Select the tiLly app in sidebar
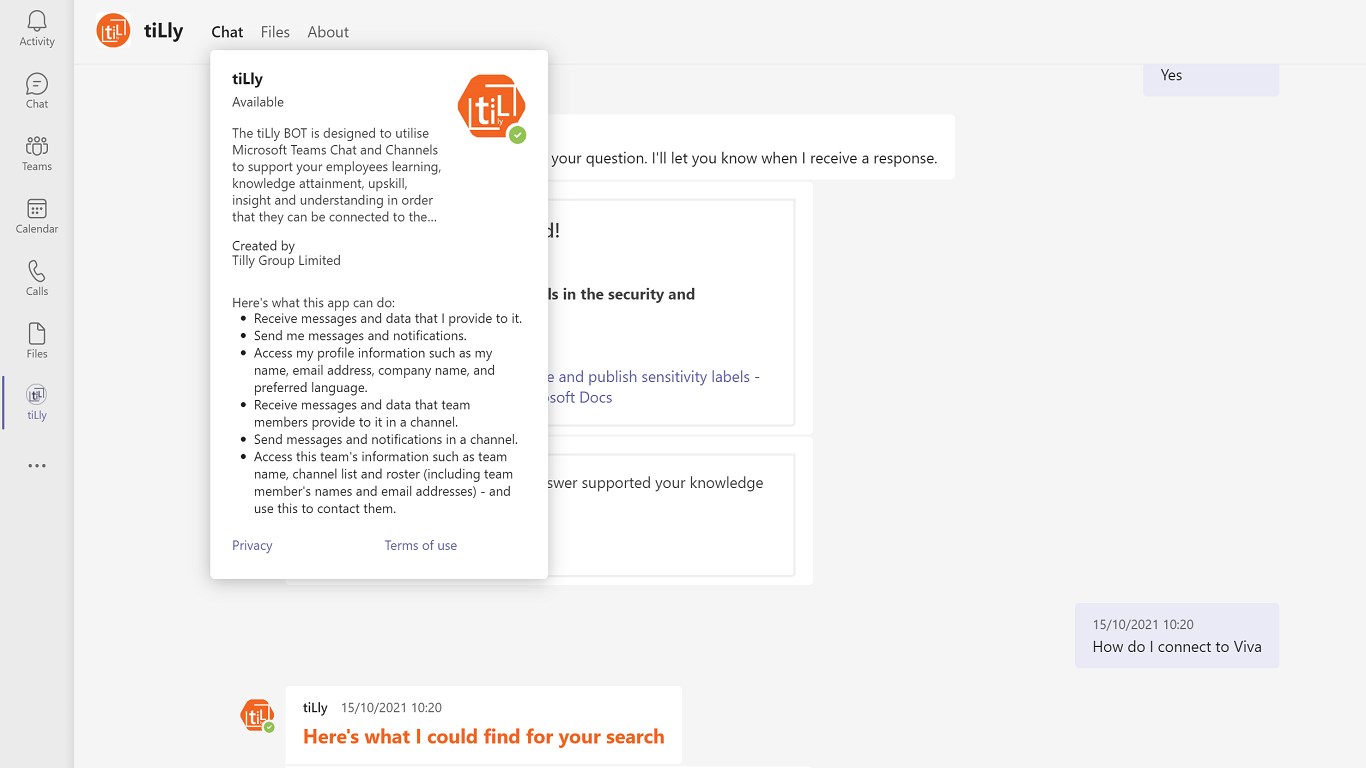The width and height of the screenshot is (1366, 768). coord(37,402)
